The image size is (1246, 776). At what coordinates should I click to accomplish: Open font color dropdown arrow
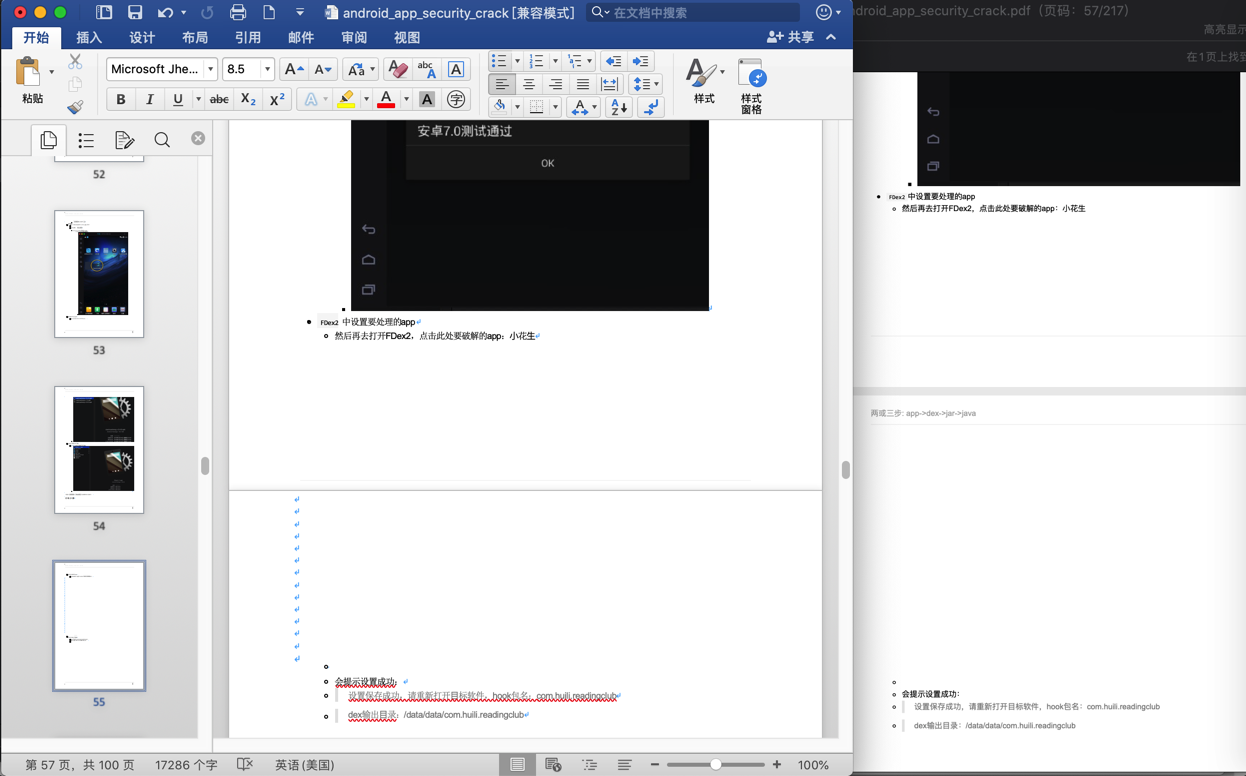click(x=406, y=100)
